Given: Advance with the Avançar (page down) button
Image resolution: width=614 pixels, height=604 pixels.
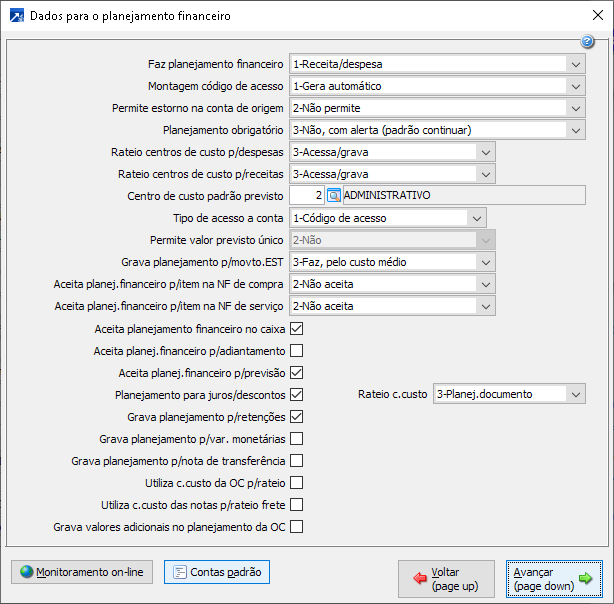Looking at the screenshot, I should point(554,579).
